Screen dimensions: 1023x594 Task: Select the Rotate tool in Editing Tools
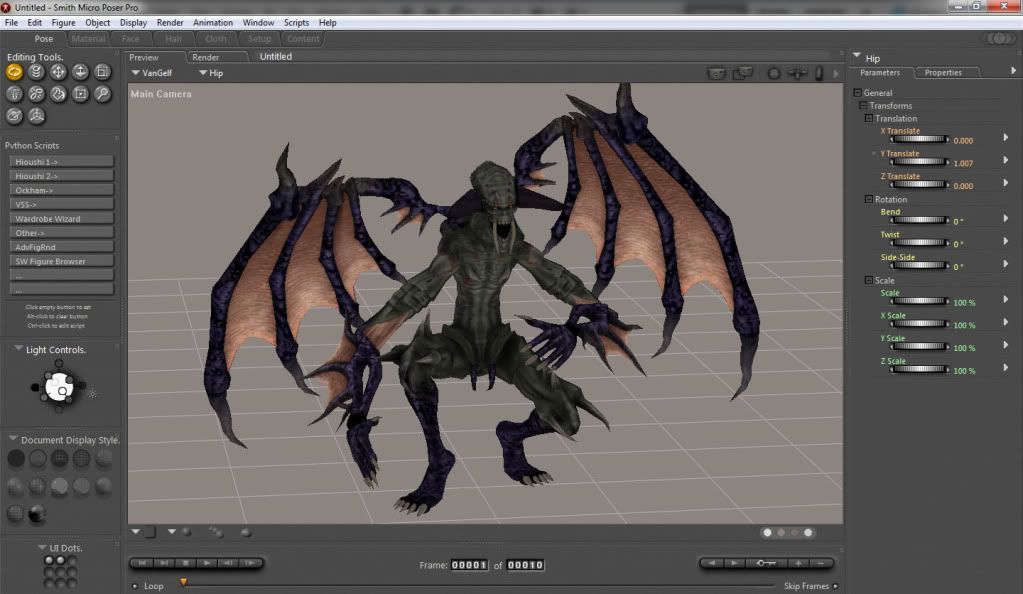pyautogui.click(x=15, y=72)
